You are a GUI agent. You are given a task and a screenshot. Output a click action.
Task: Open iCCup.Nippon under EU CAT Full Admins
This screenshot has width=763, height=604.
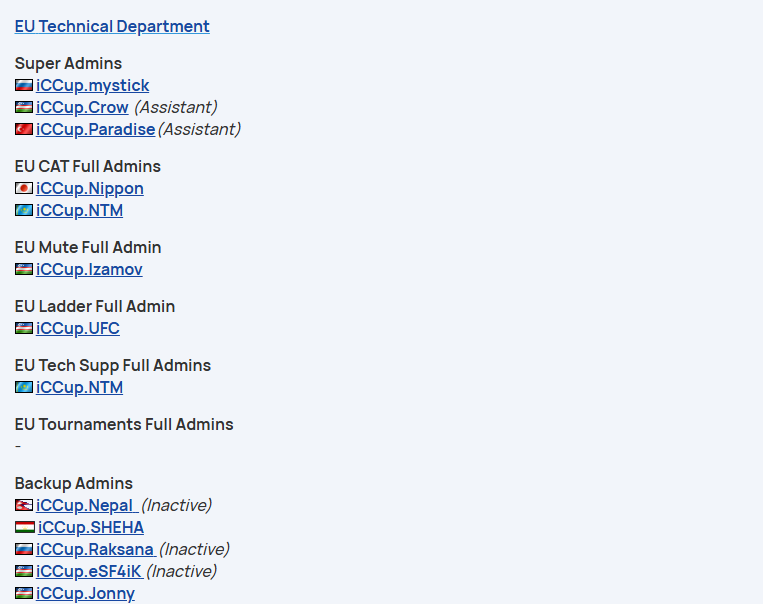(90, 188)
